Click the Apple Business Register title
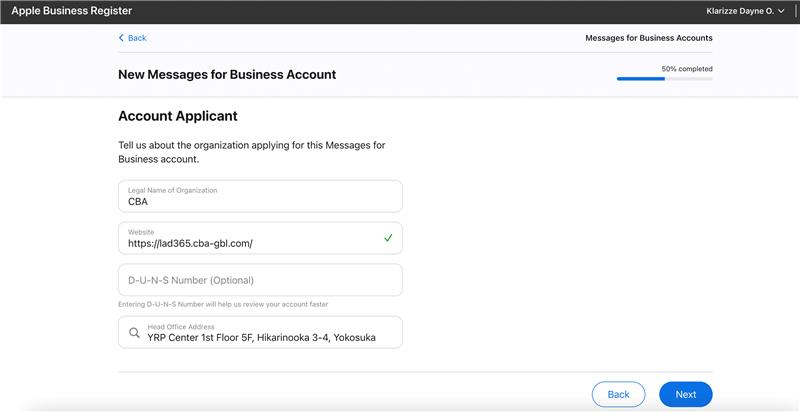Image resolution: width=800 pixels, height=412 pixels. (71, 11)
